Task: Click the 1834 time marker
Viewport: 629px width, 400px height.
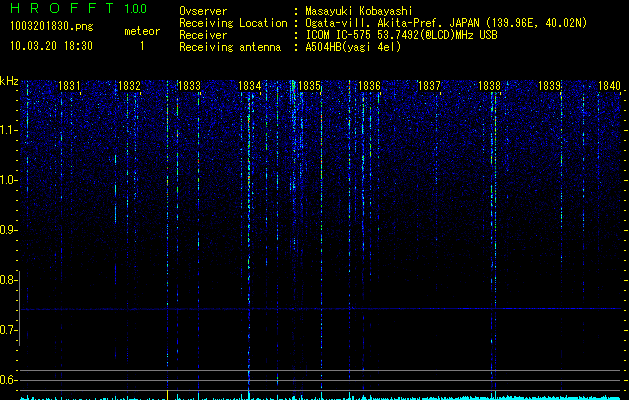Action: [250, 86]
